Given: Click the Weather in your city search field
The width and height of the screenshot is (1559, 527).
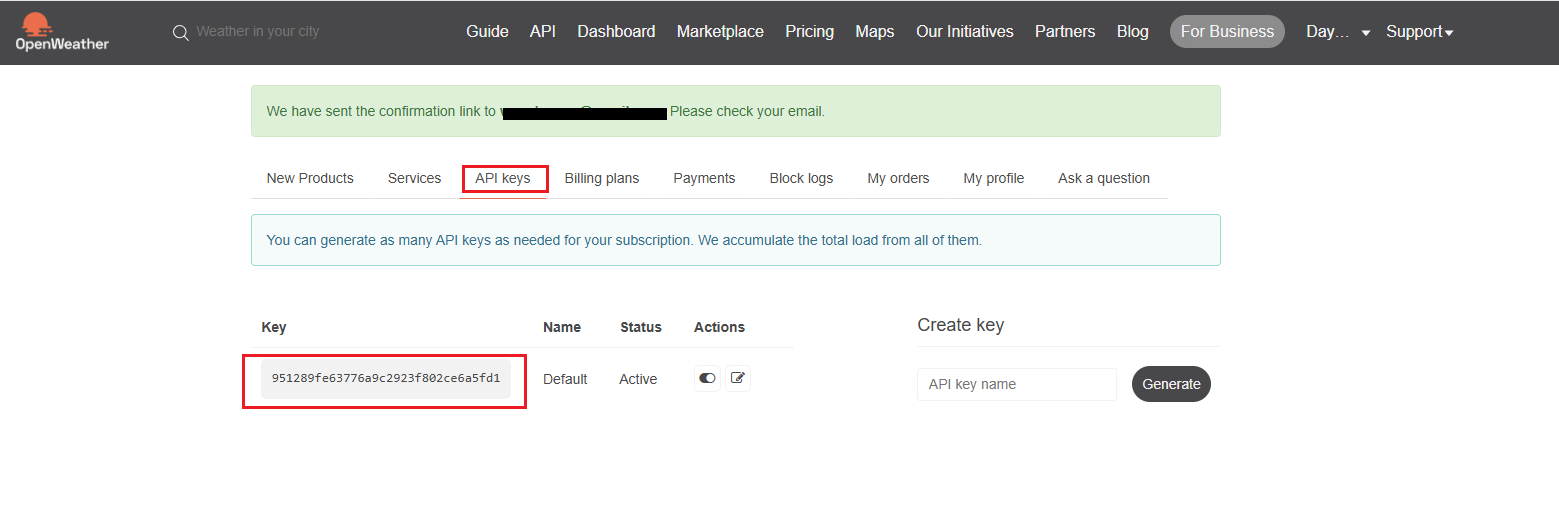Looking at the screenshot, I should pos(258,32).
